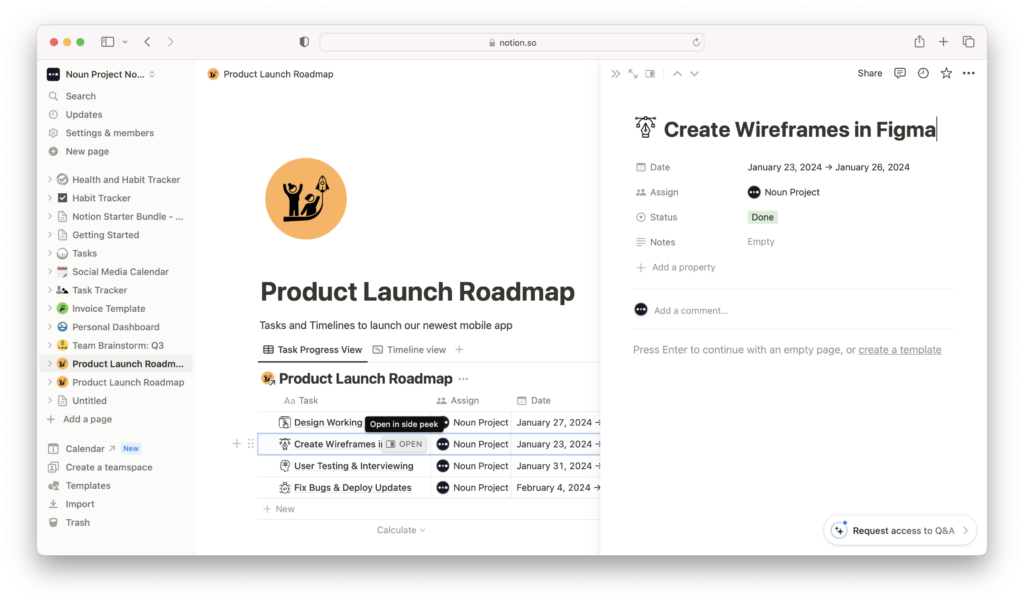Change the Create Wireframes page icon
This screenshot has width=1024, height=604.
point(645,127)
